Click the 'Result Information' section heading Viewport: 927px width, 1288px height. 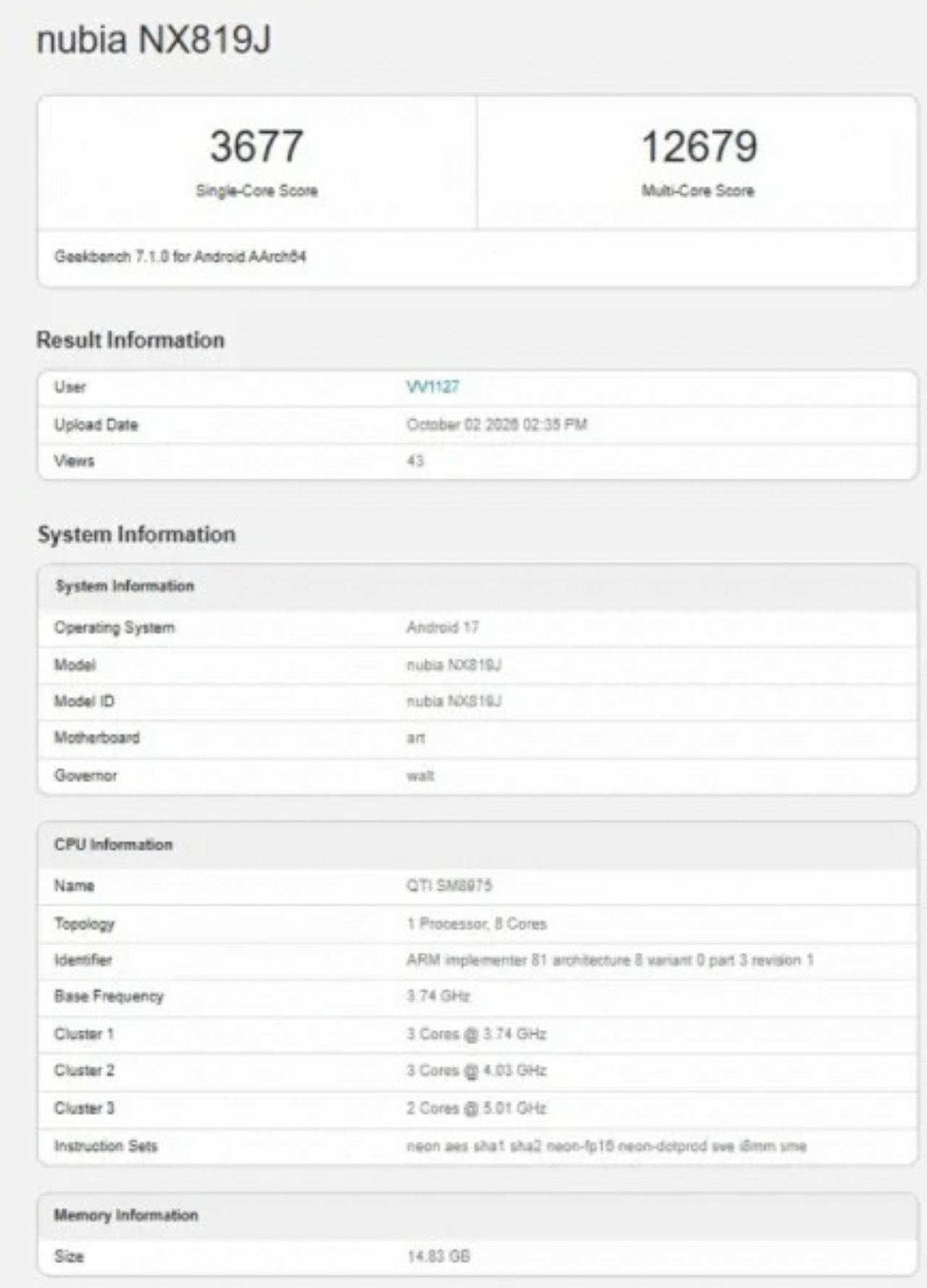pyautogui.click(x=130, y=340)
